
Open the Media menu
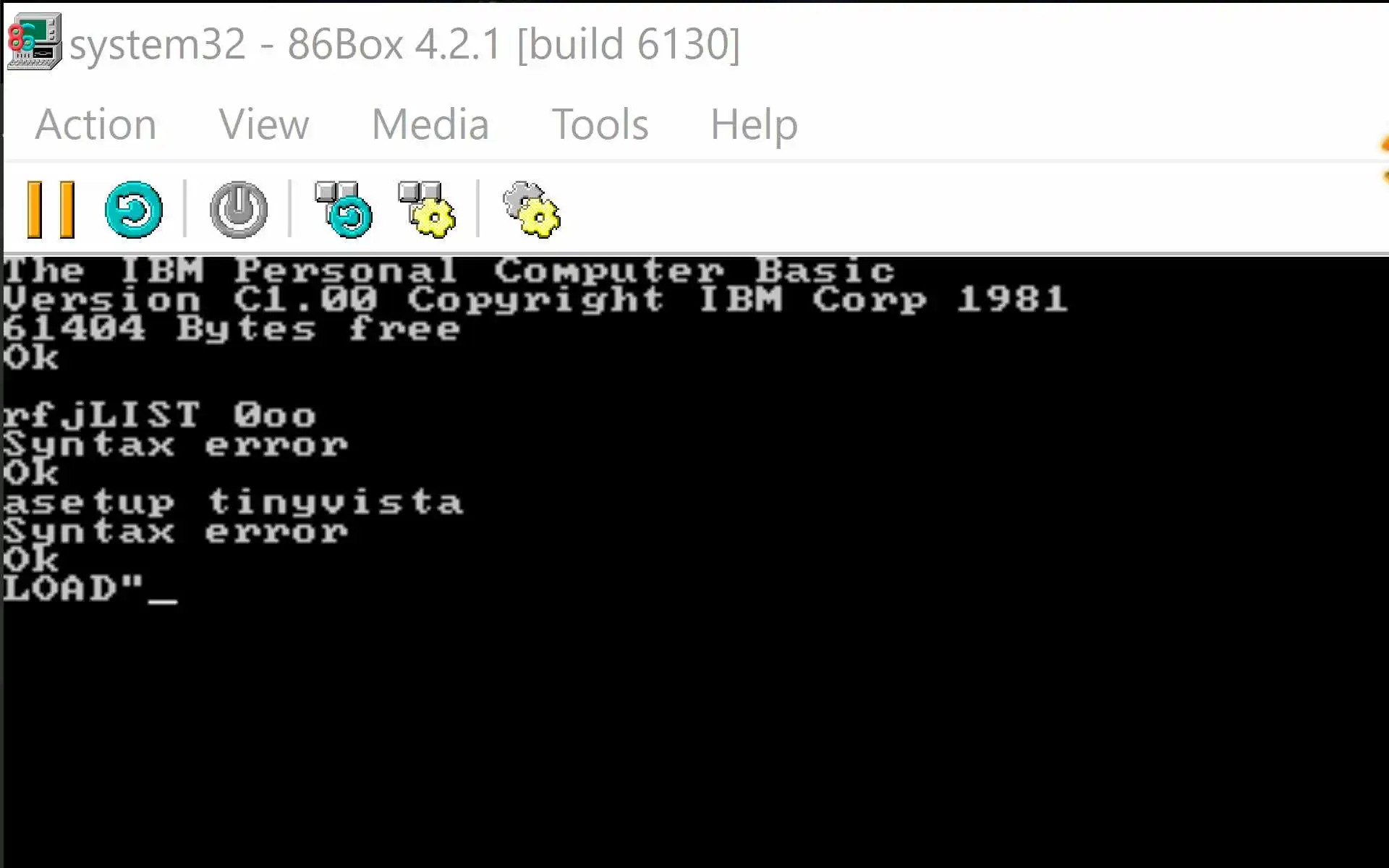430,124
